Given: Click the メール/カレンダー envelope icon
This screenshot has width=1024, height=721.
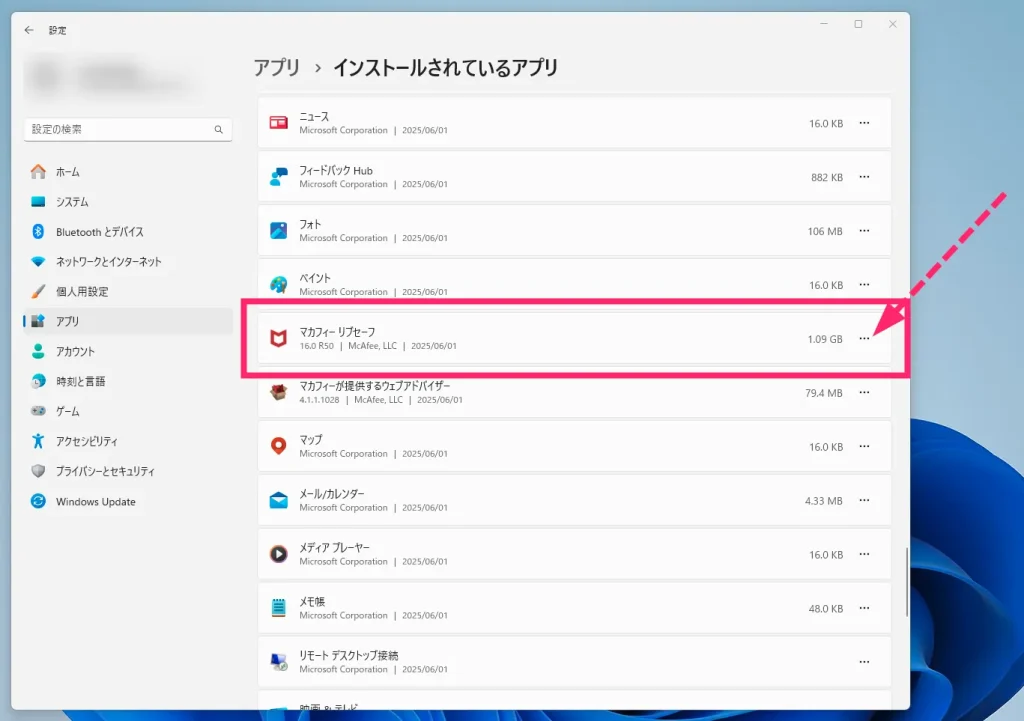Looking at the screenshot, I should coord(279,500).
